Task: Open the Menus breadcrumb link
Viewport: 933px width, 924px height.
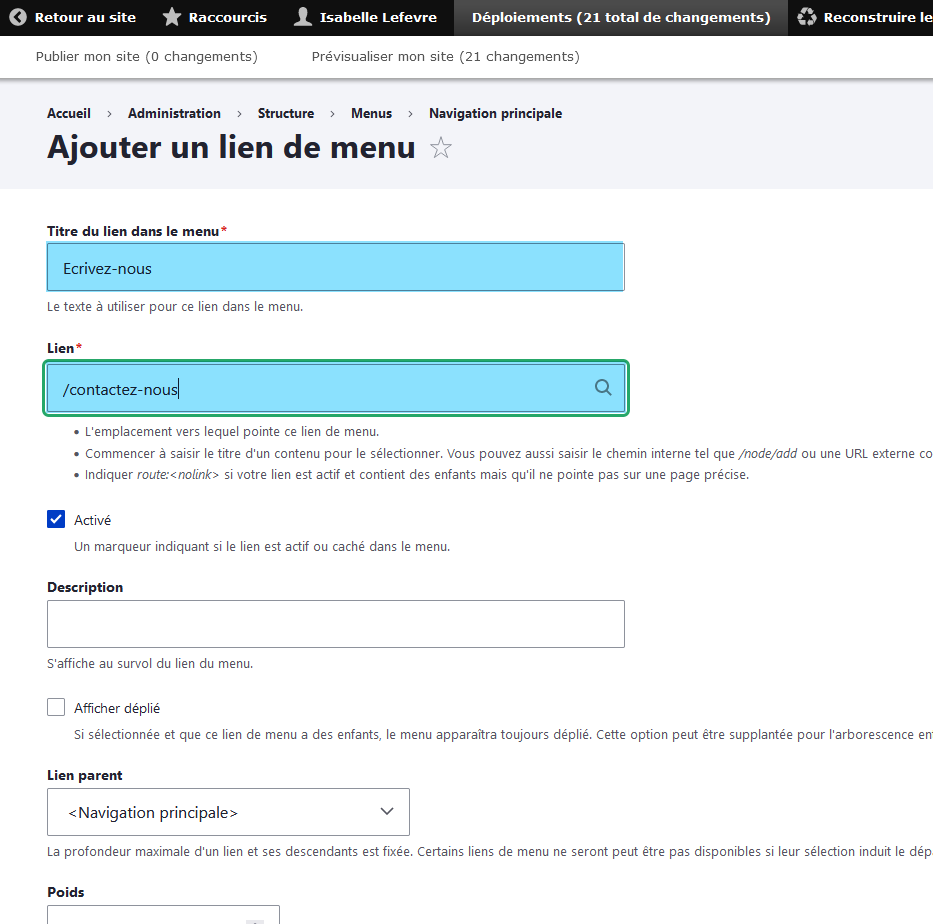Action: tap(371, 114)
